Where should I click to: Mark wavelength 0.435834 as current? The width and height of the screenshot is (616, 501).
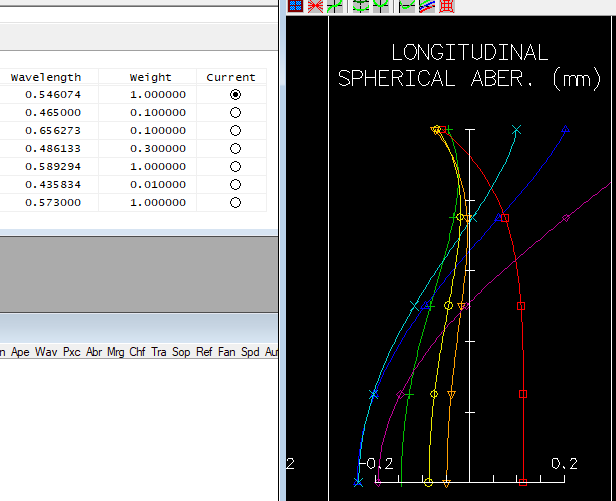pos(235,185)
